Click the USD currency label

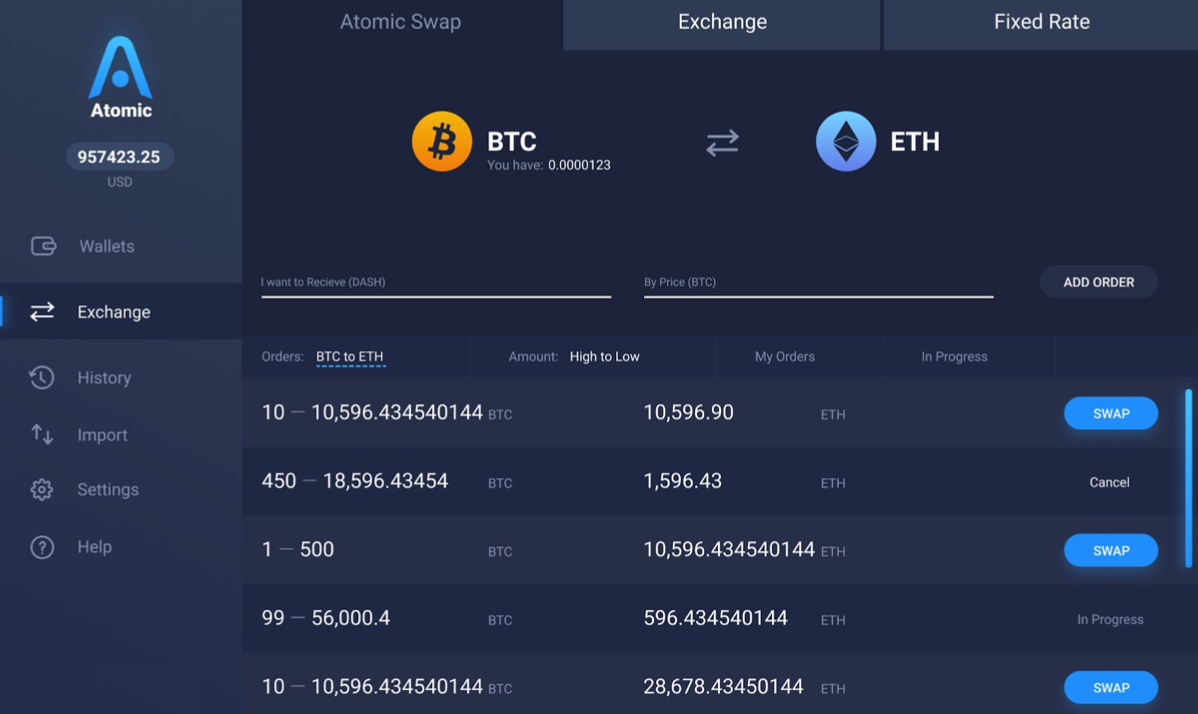click(x=119, y=182)
